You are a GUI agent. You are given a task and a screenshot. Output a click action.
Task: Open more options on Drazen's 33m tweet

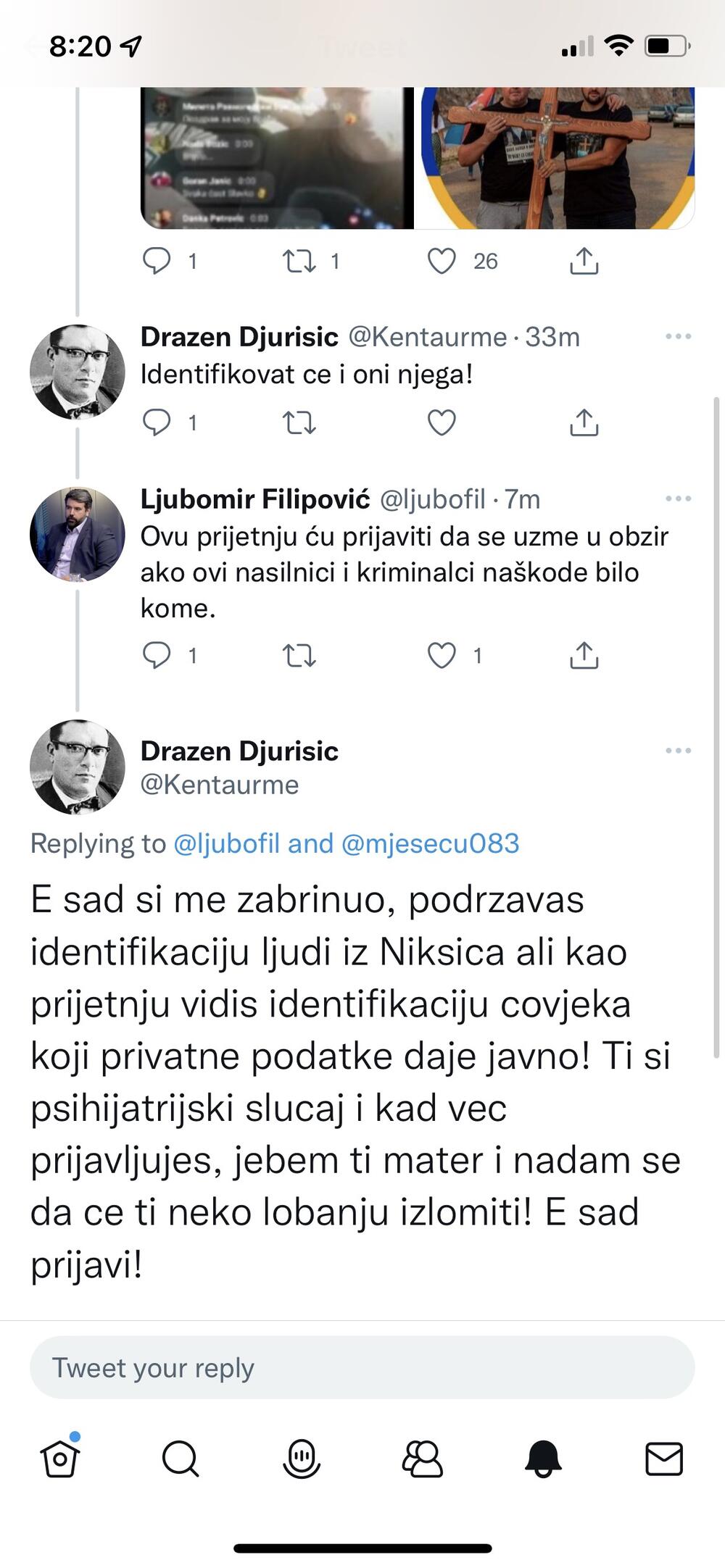(x=678, y=336)
